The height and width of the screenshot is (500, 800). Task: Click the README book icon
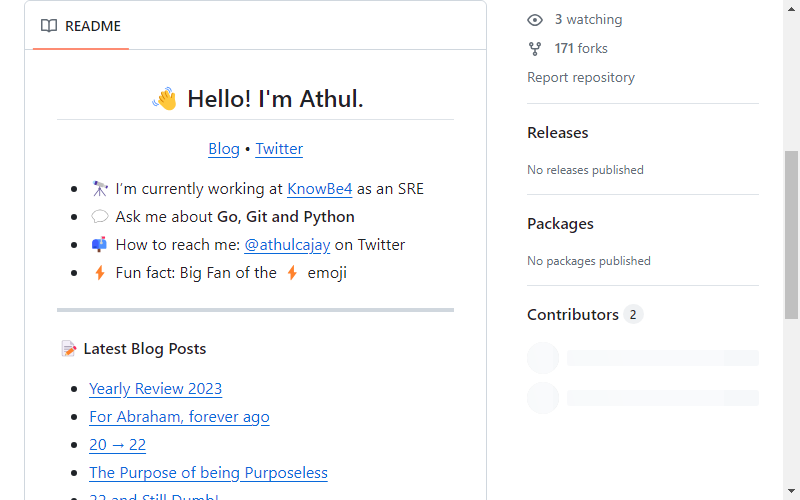pos(49,26)
